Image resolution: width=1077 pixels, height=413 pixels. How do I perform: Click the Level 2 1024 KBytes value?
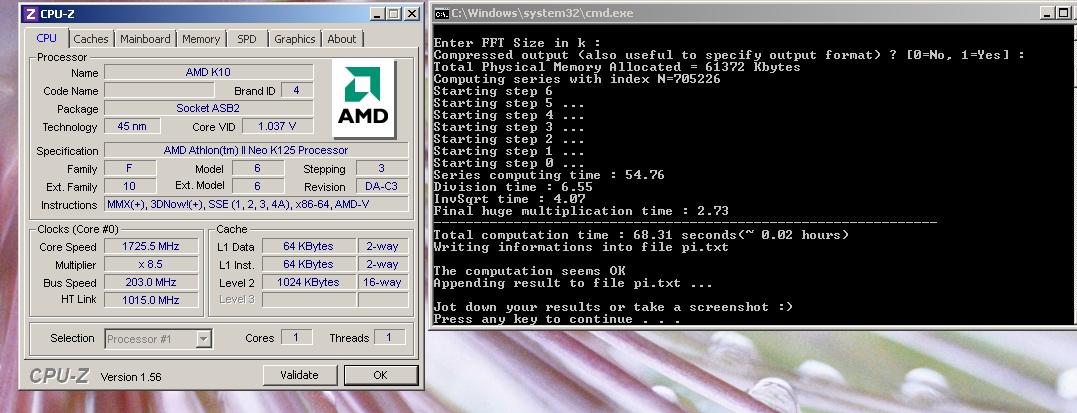[308, 282]
